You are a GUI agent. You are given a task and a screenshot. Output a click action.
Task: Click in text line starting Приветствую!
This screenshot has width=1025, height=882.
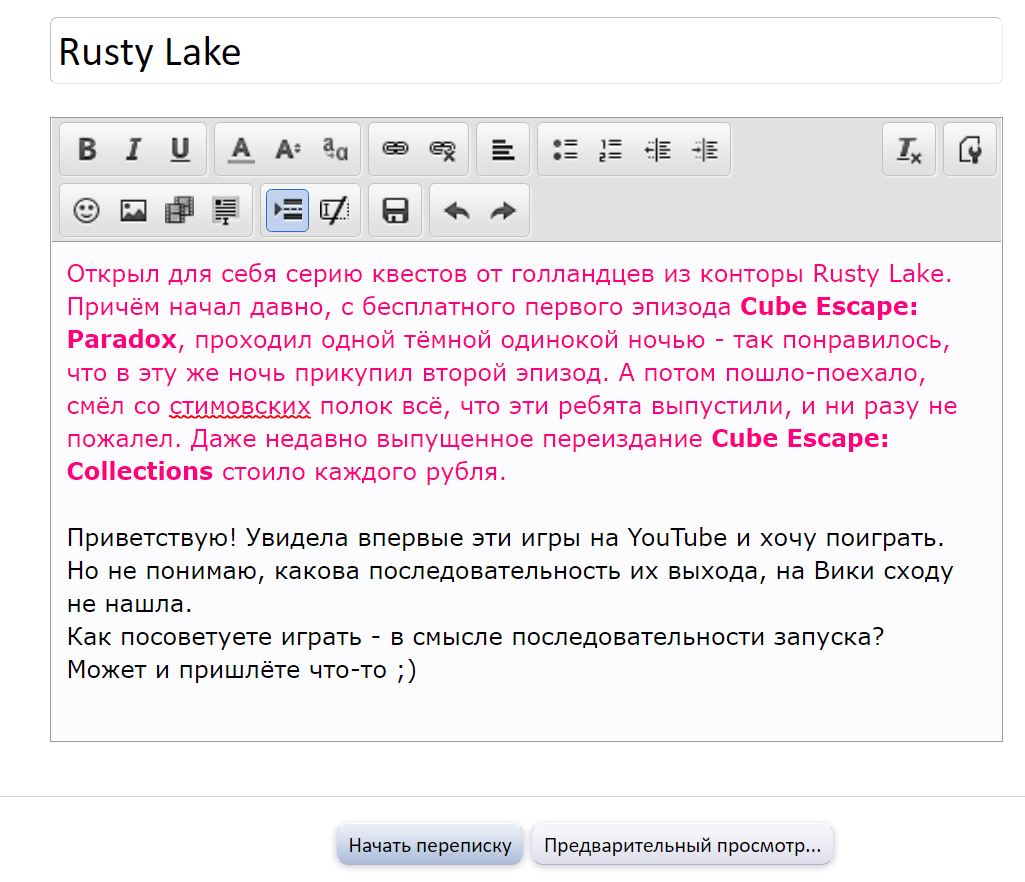tap(505, 537)
